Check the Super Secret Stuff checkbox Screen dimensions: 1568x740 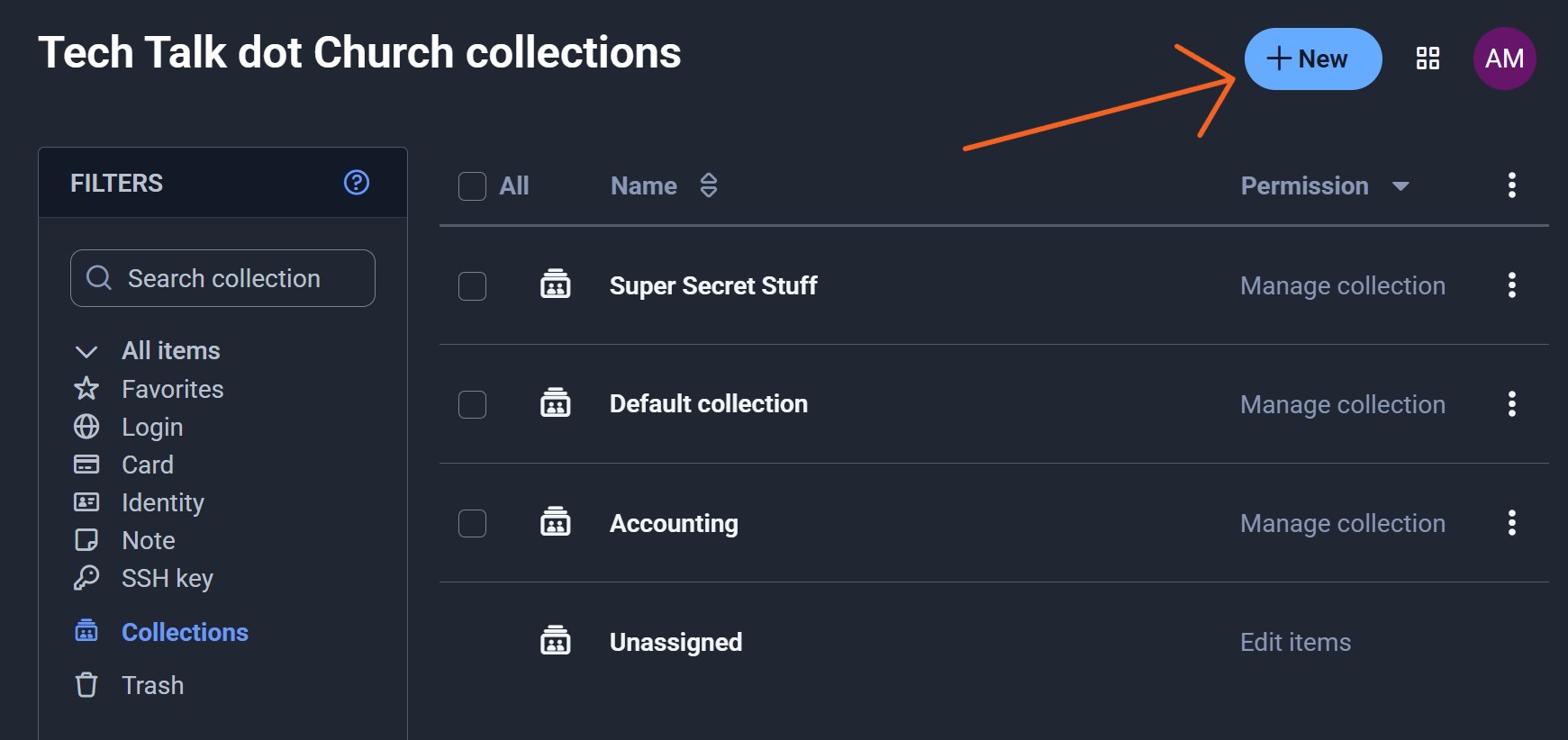(x=472, y=286)
